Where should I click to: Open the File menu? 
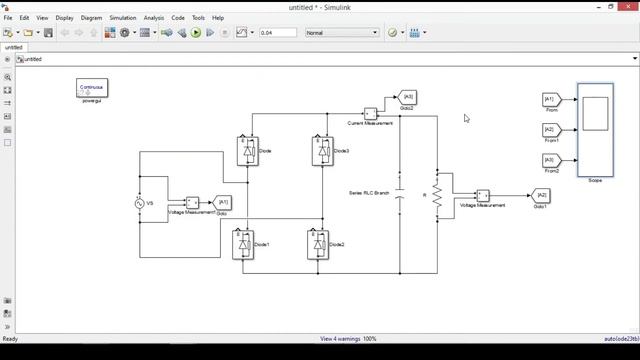[x=8, y=18]
